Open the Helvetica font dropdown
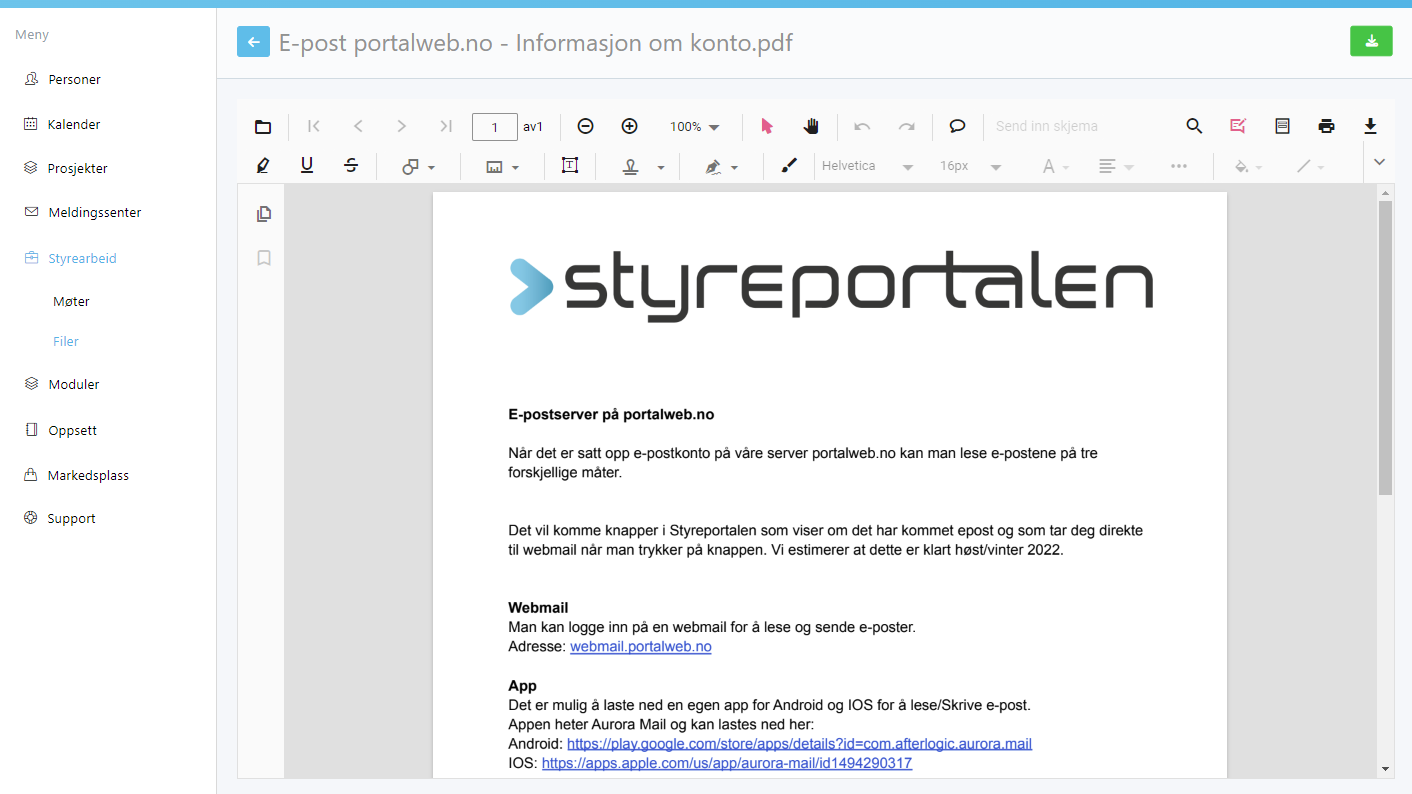The image size is (1412, 794). [867, 167]
